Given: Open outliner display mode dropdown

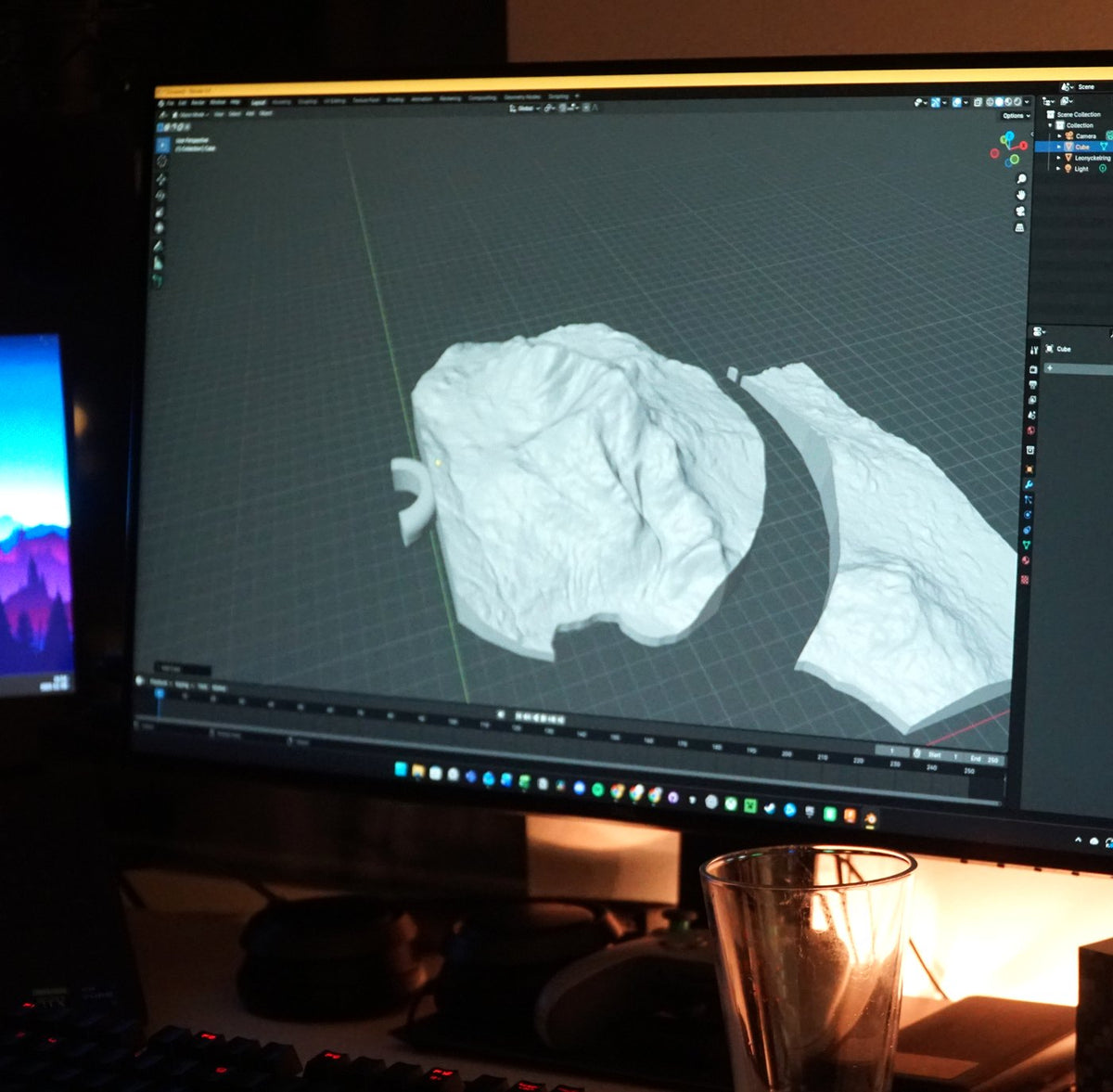Looking at the screenshot, I should click(x=1047, y=102).
